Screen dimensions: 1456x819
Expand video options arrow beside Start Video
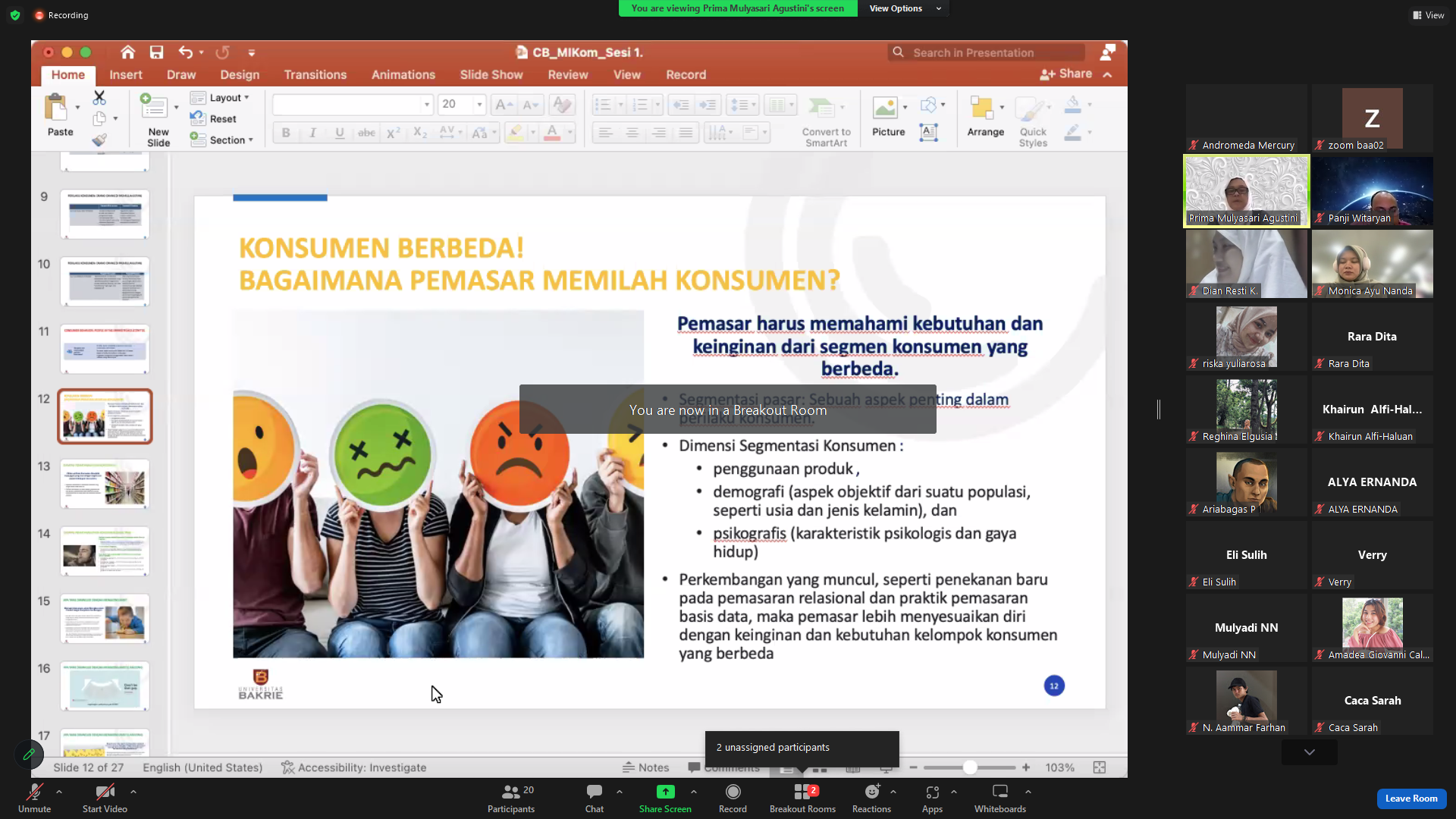click(x=133, y=792)
